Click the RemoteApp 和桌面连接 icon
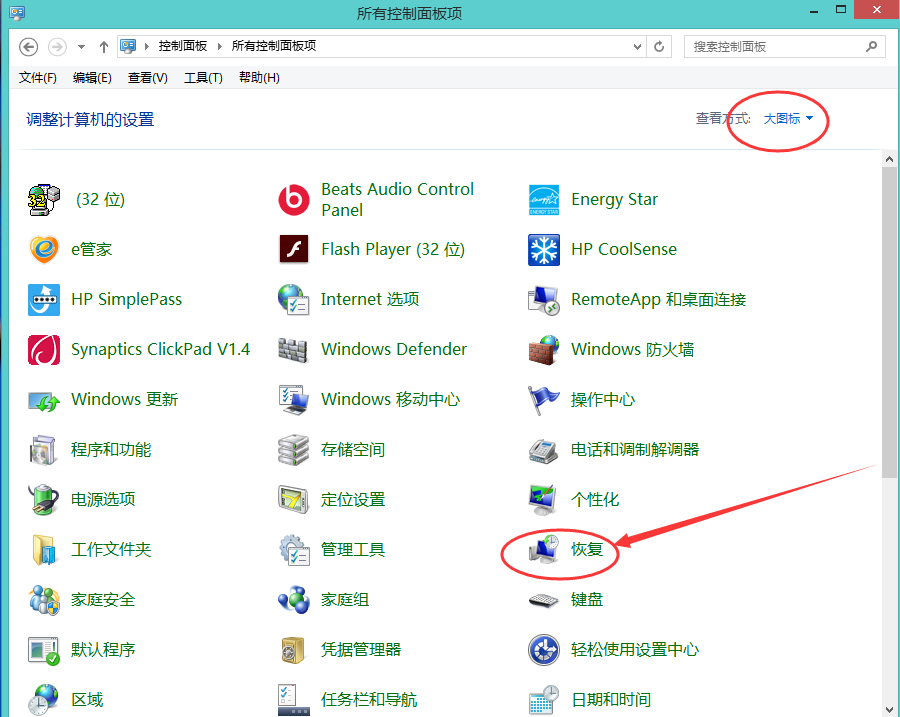This screenshot has width=900, height=717. pos(544,300)
